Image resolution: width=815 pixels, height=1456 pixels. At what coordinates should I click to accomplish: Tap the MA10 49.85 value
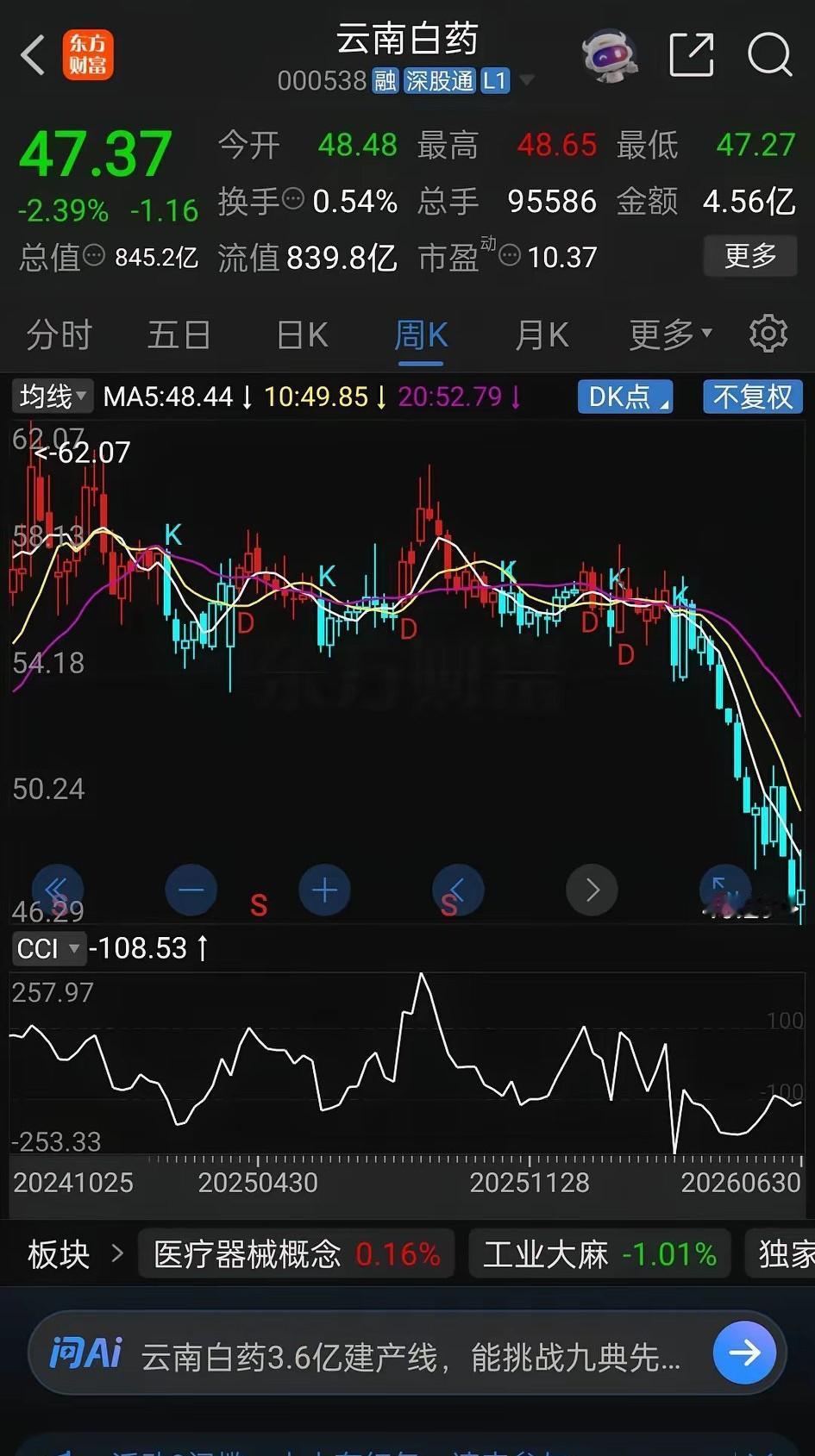(x=316, y=397)
